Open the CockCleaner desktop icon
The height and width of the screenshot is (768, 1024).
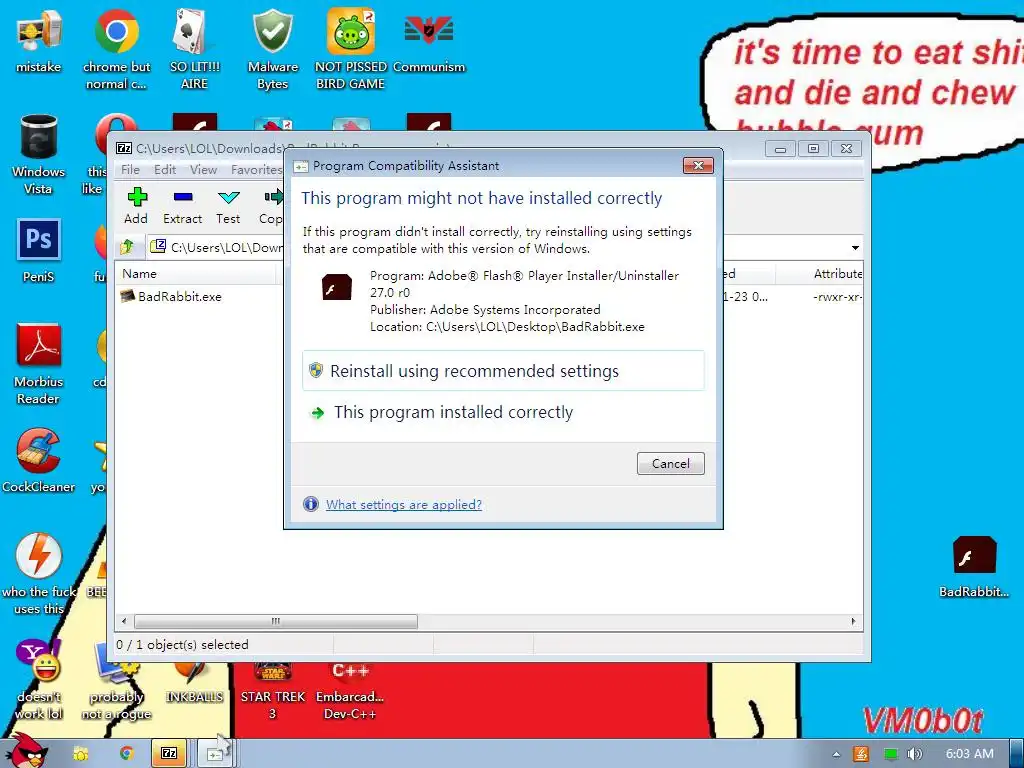click(39, 461)
